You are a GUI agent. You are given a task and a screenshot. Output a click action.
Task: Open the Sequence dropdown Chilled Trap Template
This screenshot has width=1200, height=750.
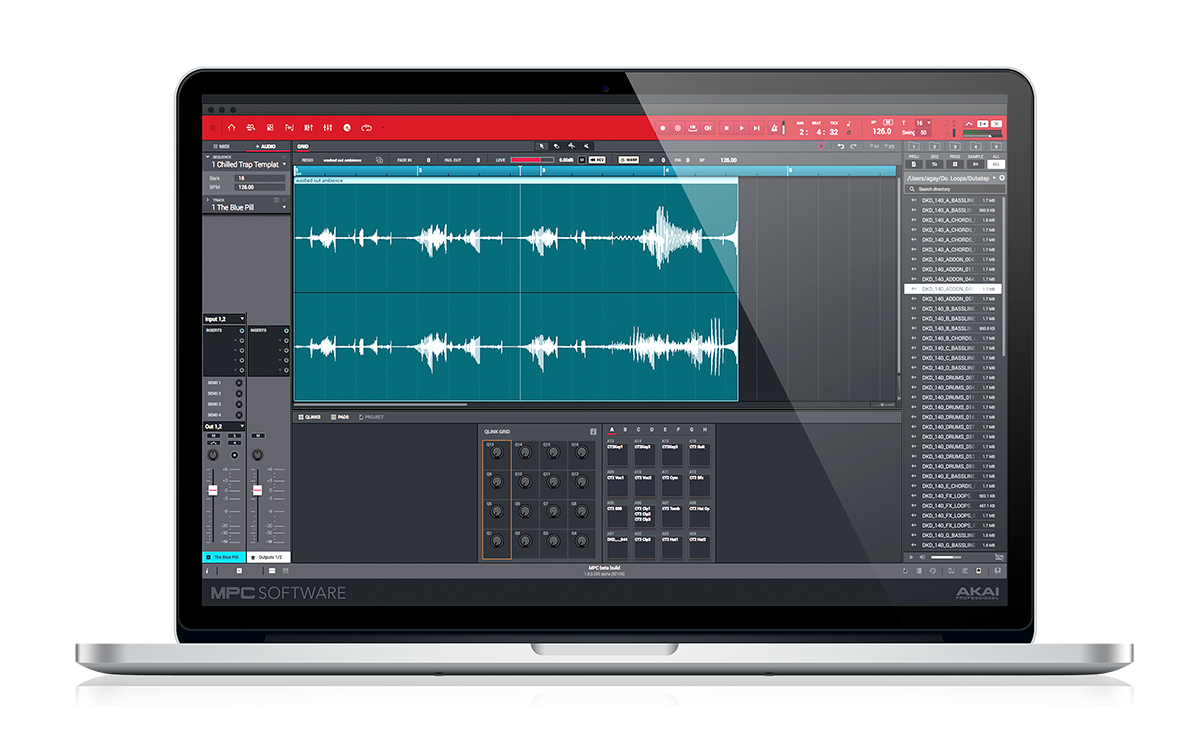point(246,164)
